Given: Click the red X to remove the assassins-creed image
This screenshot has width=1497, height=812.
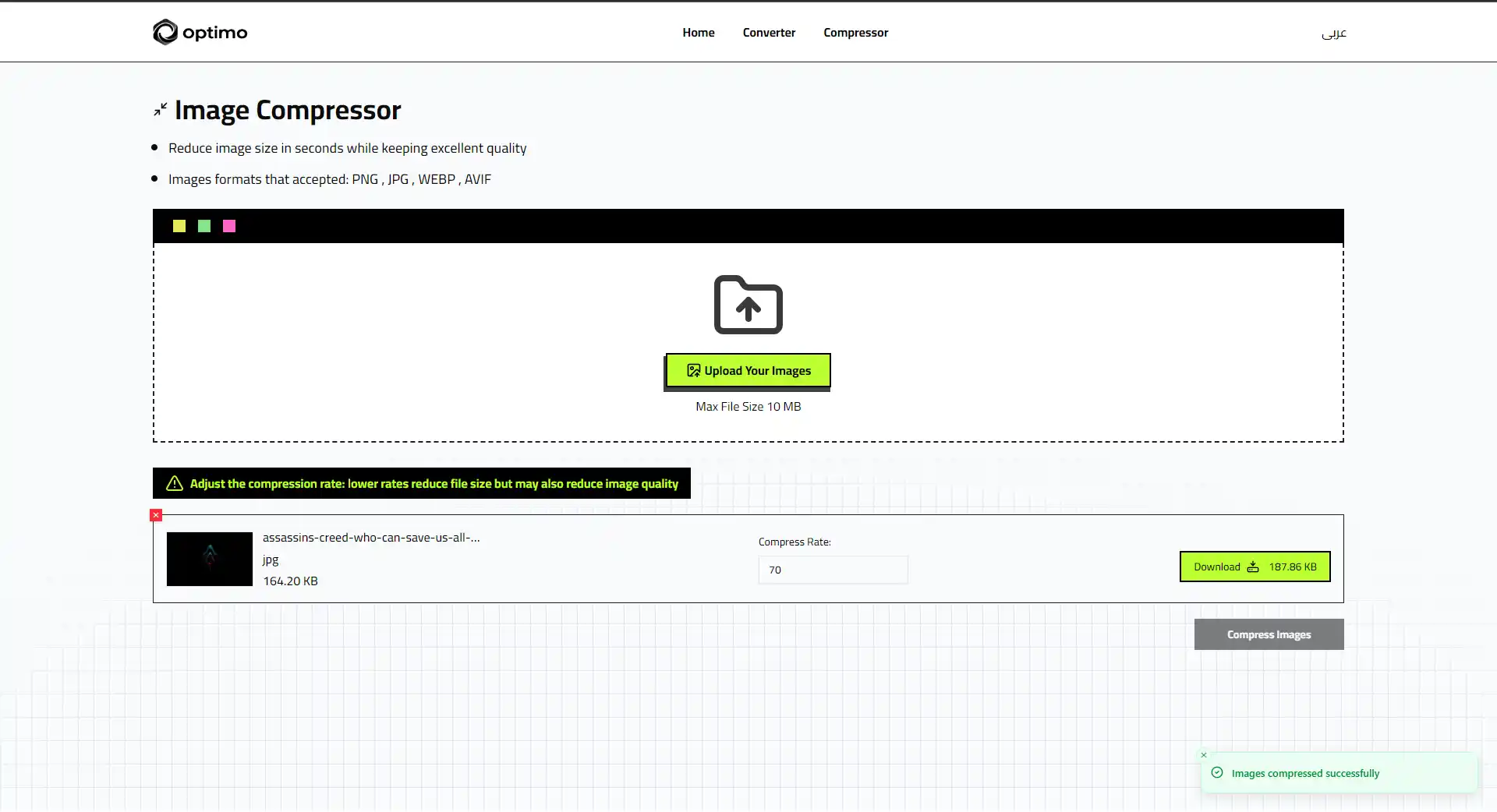Looking at the screenshot, I should (x=156, y=515).
